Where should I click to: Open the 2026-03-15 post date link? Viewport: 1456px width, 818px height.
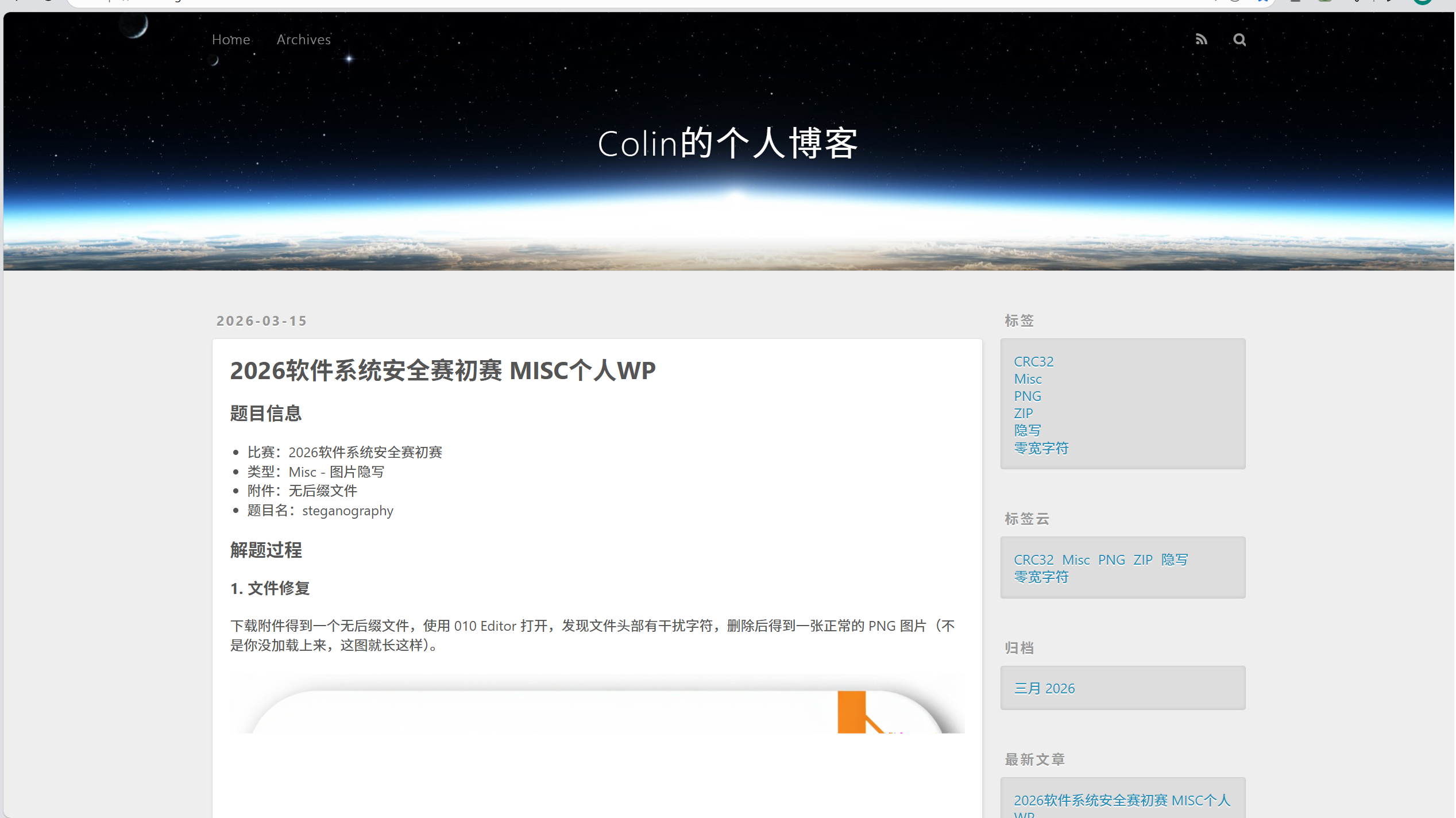(262, 321)
